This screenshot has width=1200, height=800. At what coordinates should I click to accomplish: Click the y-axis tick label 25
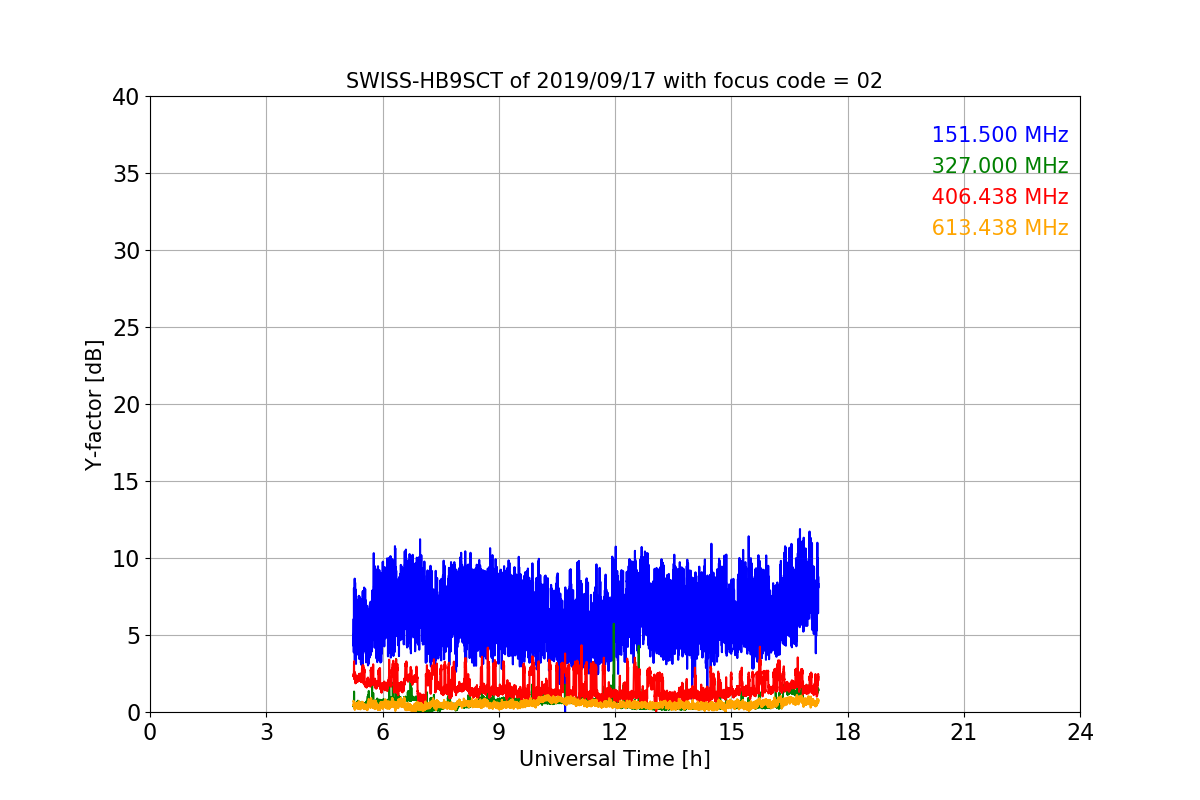click(125, 328)
